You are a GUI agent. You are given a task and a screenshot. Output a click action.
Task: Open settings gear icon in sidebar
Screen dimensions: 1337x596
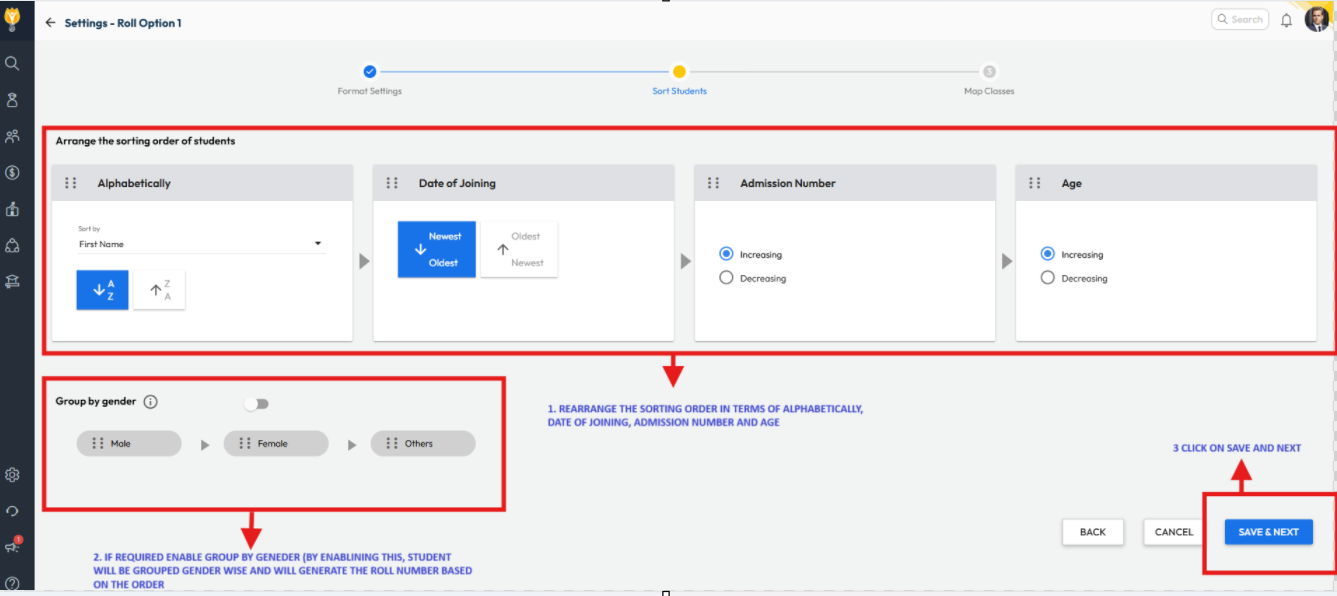point(12,475)
